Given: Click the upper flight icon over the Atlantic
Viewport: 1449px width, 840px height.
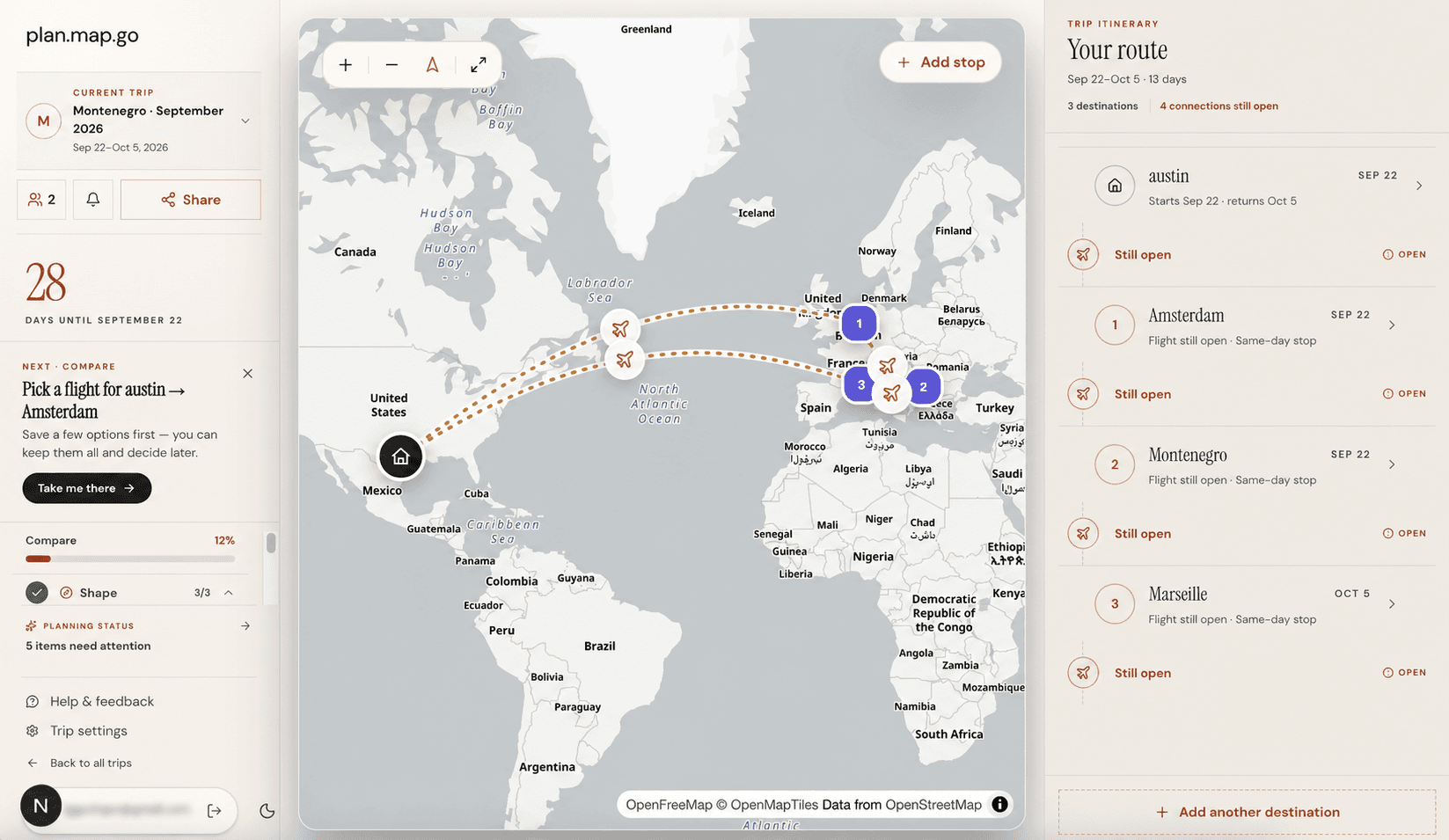Looking at the screenshot, I should point(620,329).
